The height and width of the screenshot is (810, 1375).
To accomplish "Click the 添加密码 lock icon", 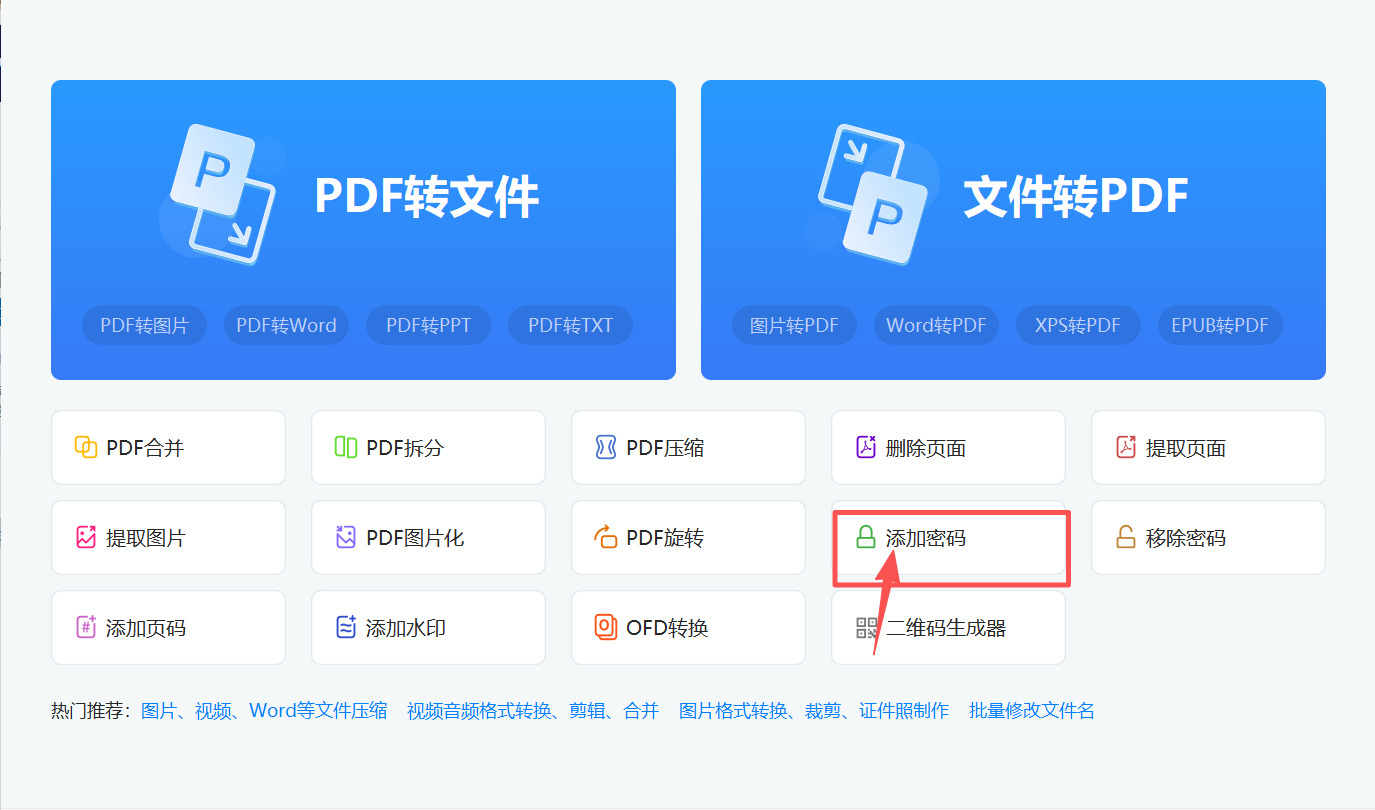I will pyautogui.click(x=867, y=537).
